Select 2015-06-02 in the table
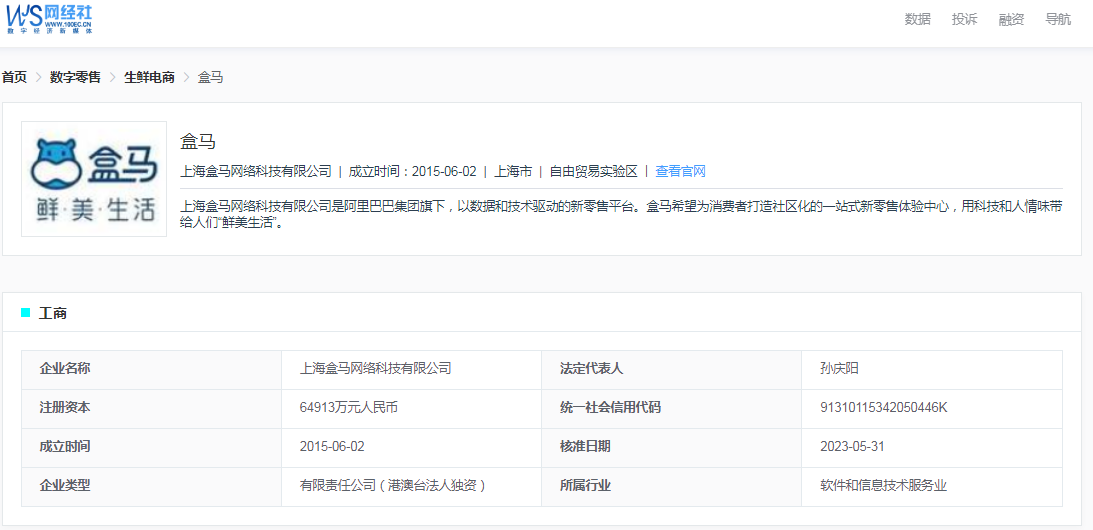The width and height of the screenshot is (1093, 530). 332,447
